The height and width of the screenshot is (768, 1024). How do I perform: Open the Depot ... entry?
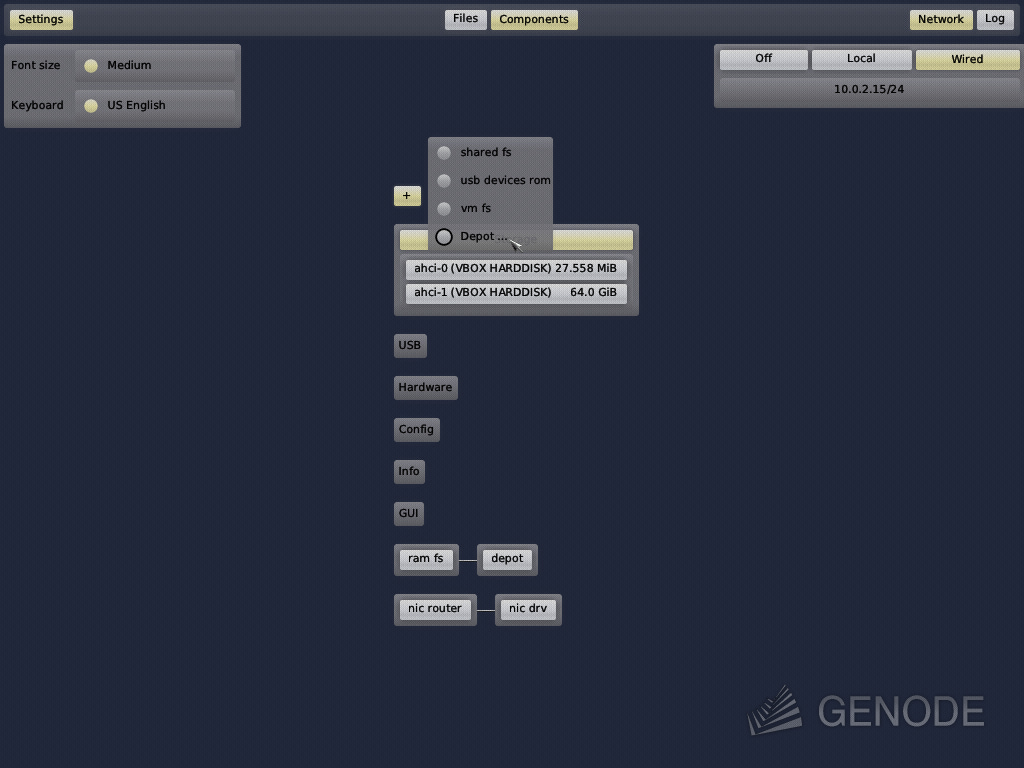(x=479, y=236)
